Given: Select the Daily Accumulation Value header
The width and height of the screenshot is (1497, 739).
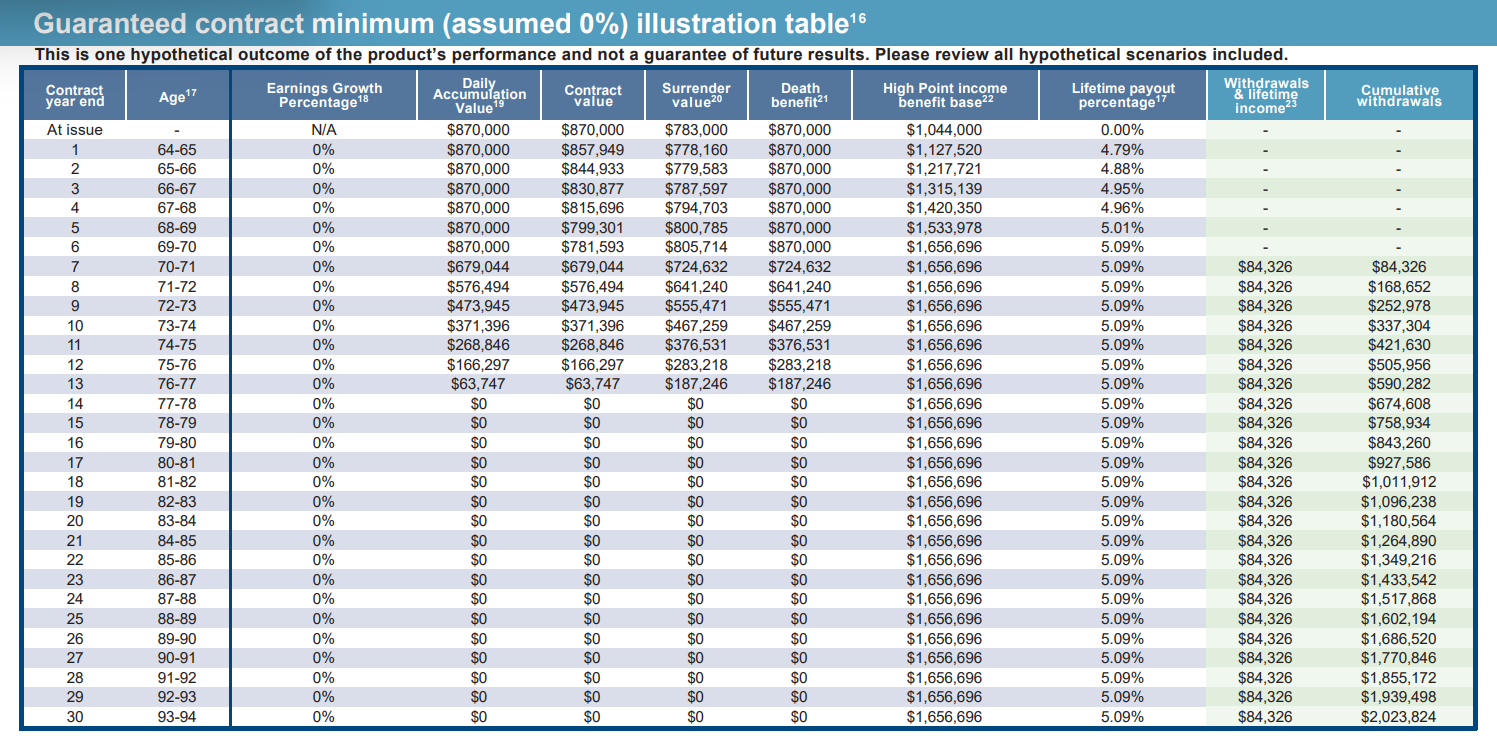Looking at the screenshot, I should (x=478, y=95).
